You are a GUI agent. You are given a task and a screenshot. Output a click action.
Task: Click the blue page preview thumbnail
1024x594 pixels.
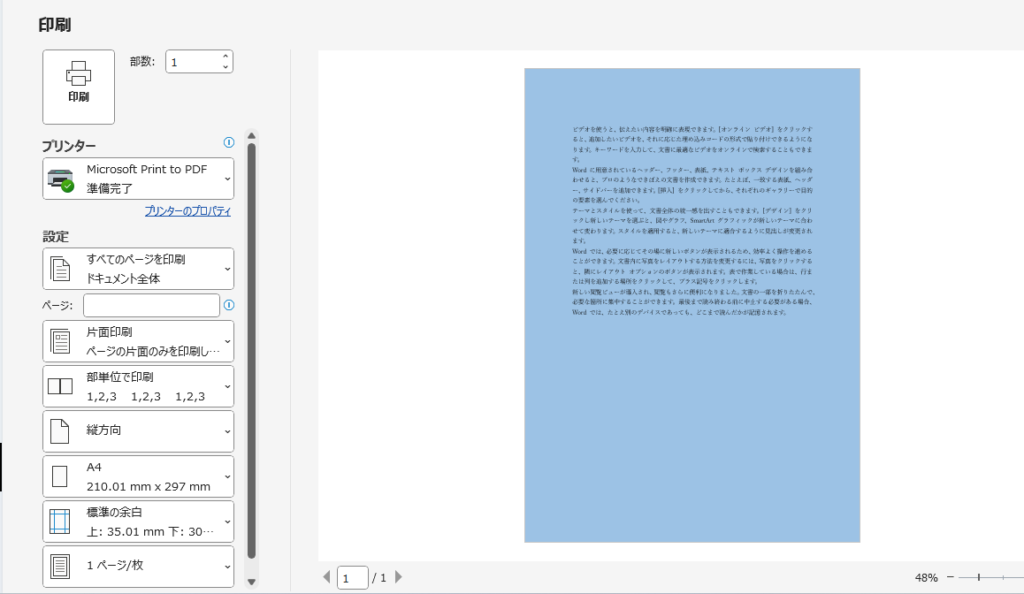click(x=692, y=305)
